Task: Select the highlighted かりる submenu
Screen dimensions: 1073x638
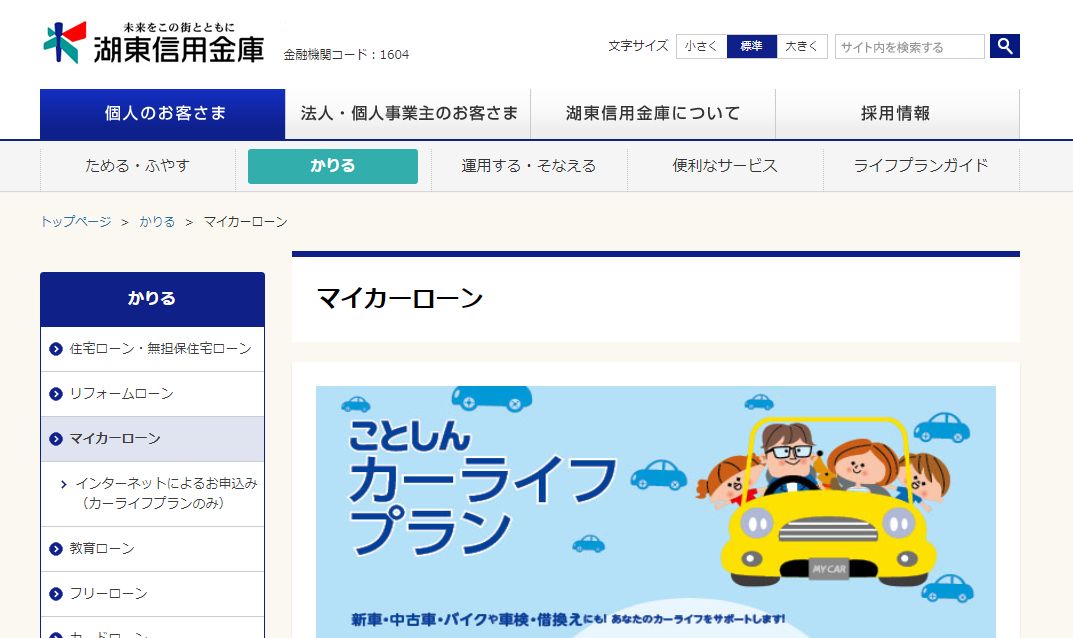Action: pyautogui.click(x=333, y=166)
